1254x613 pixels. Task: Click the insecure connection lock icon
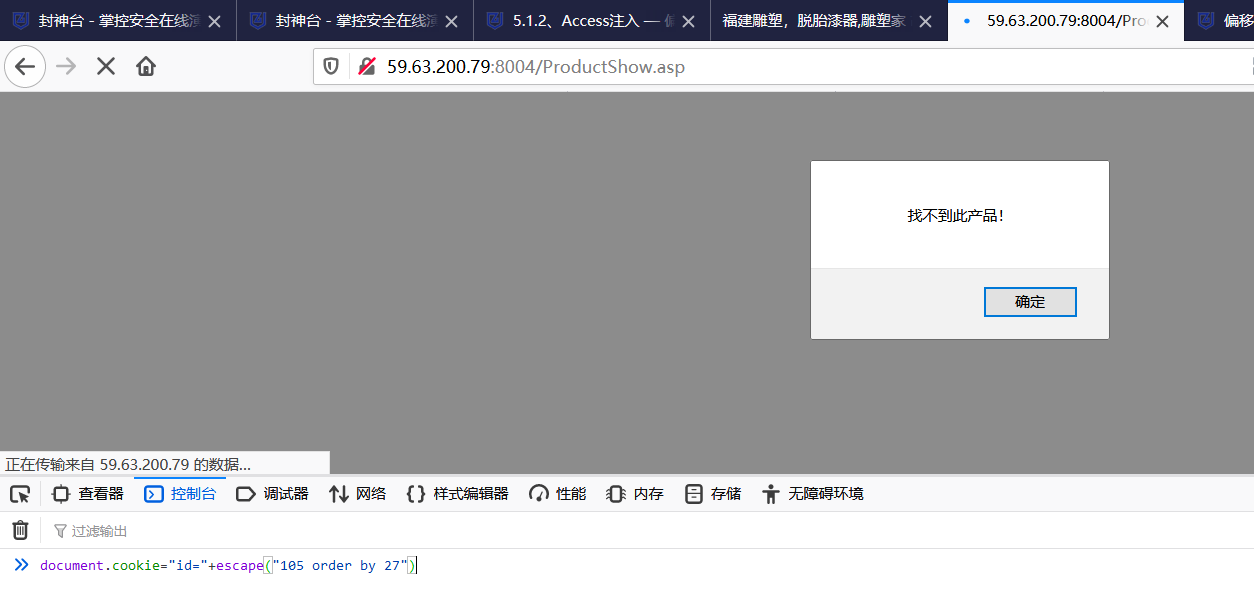pos(366,67)
